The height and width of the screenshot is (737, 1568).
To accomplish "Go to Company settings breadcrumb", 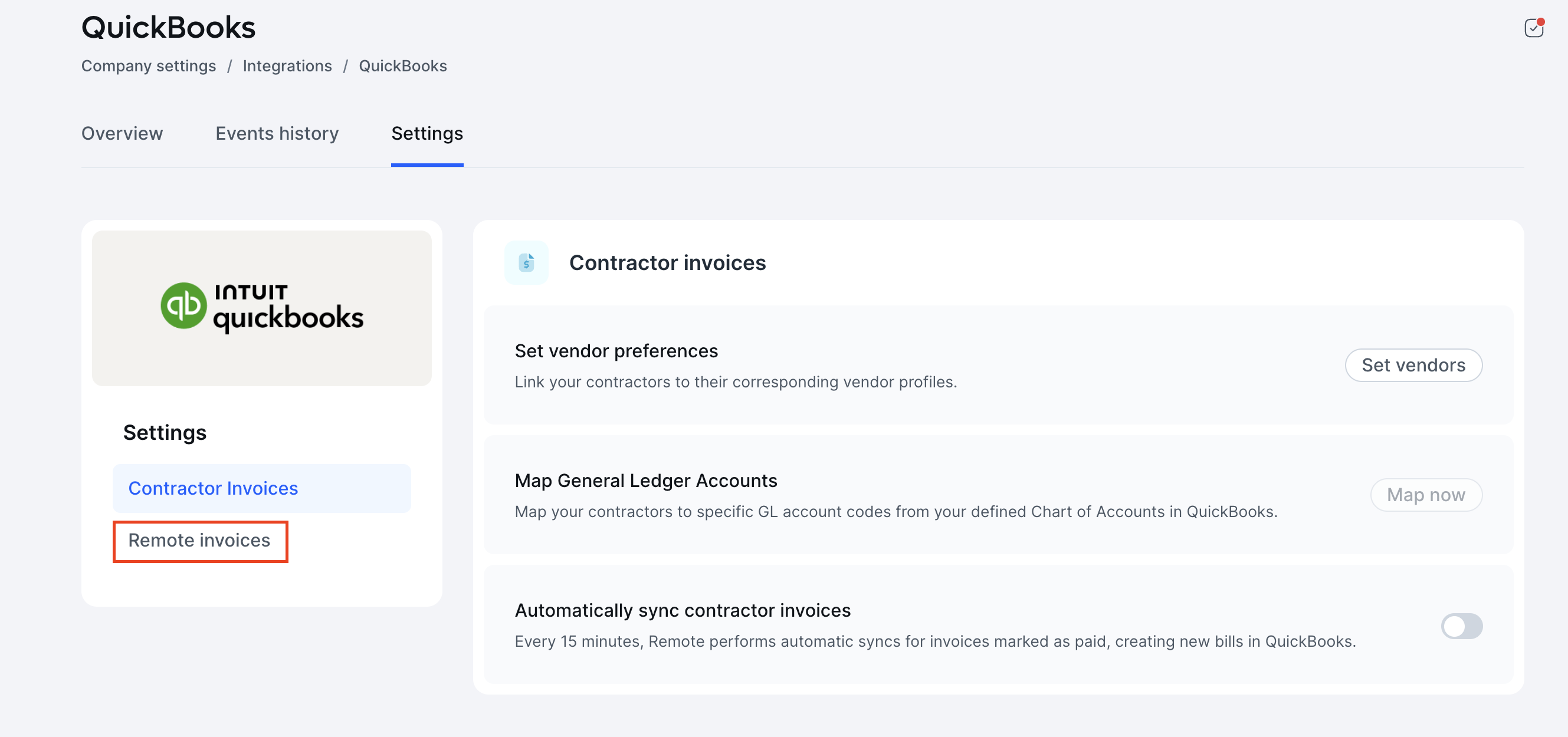I will 149,65.
